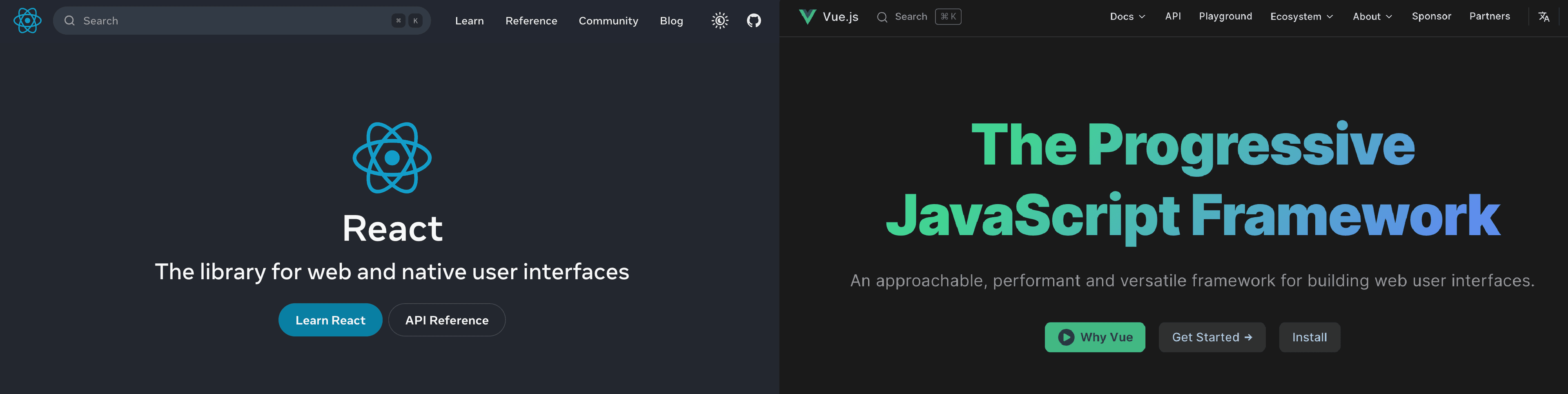Click the Why Vue button
The height and width of the screenshot is (394, 1568).
pyautogui.click(x=1094, y=337)
